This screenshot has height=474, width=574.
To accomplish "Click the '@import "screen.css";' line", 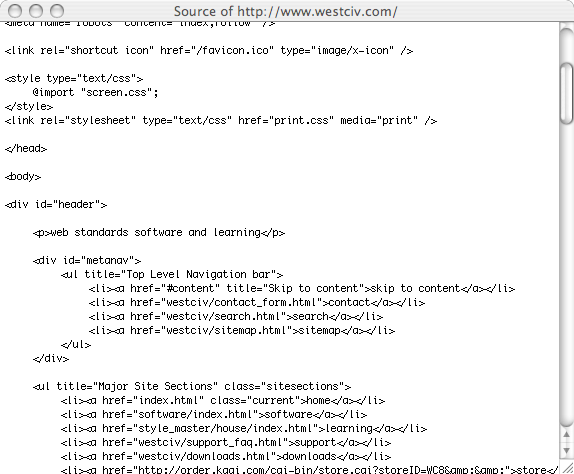I will (95, 92).
